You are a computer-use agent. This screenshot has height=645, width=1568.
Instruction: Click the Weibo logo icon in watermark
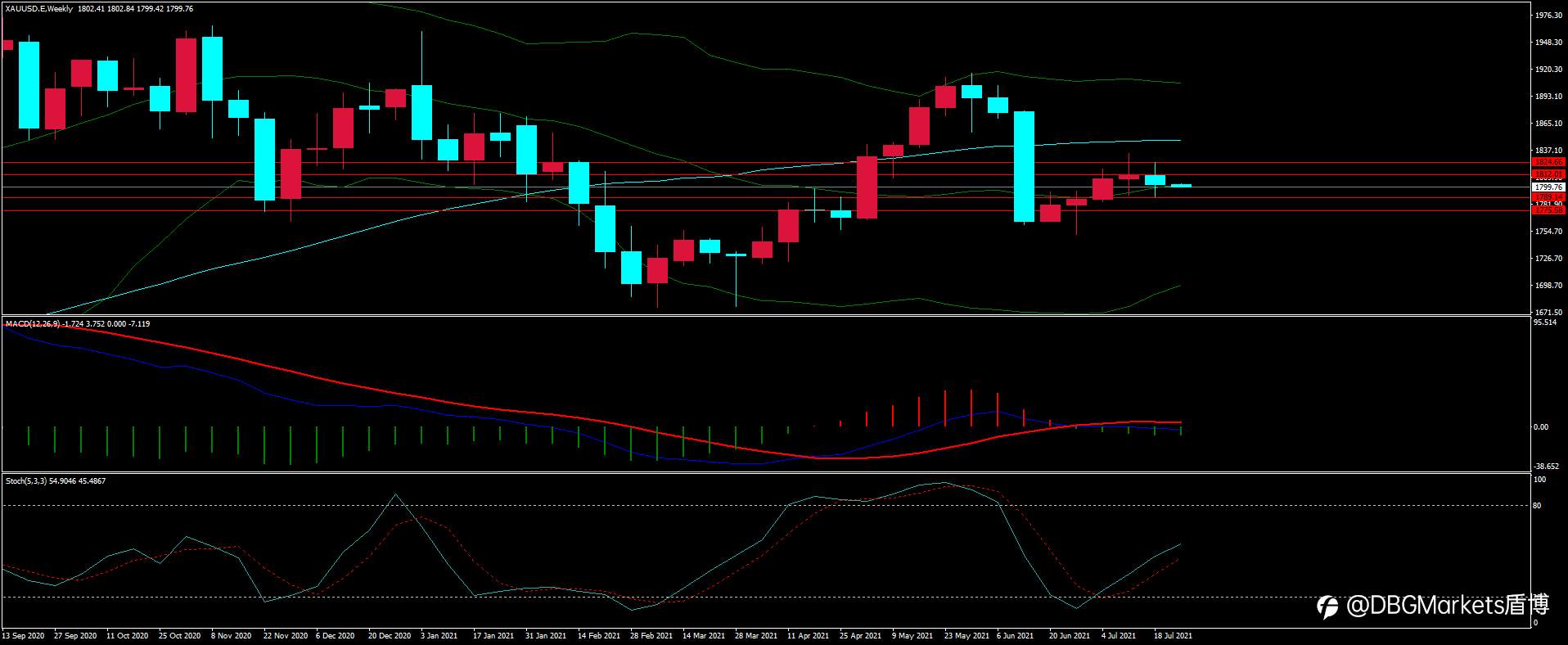[x=1327, y=606]
